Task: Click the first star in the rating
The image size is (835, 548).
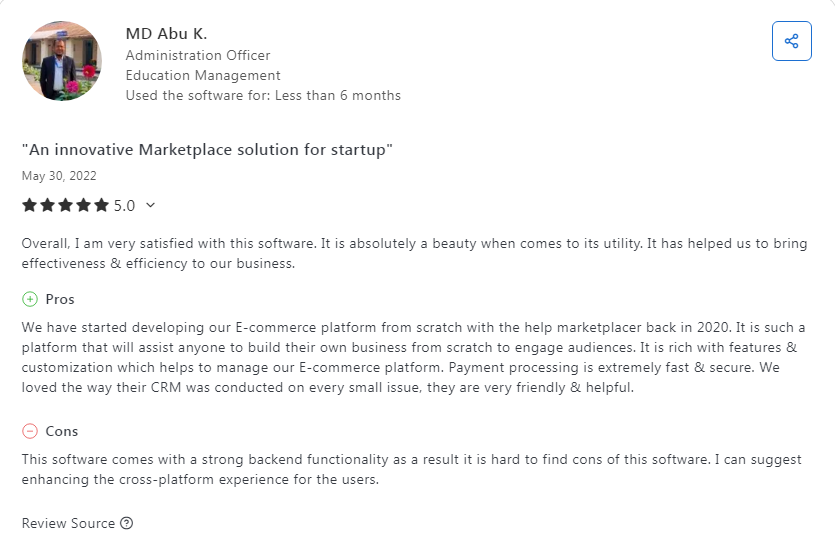Action: coord(29,205)
